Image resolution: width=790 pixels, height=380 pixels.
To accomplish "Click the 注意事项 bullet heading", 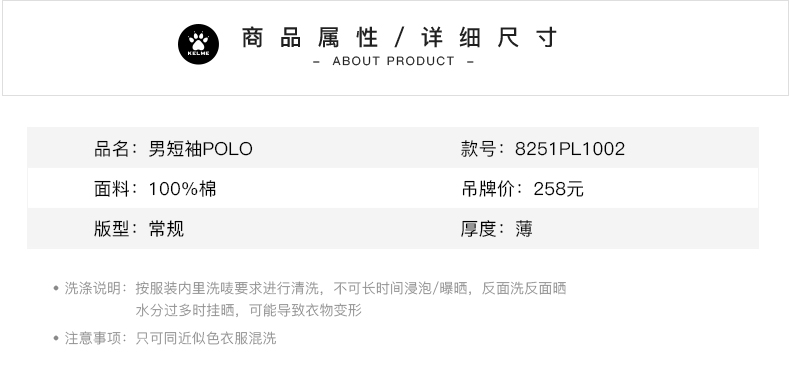I will pyautogui.click(x=92, y=338).
